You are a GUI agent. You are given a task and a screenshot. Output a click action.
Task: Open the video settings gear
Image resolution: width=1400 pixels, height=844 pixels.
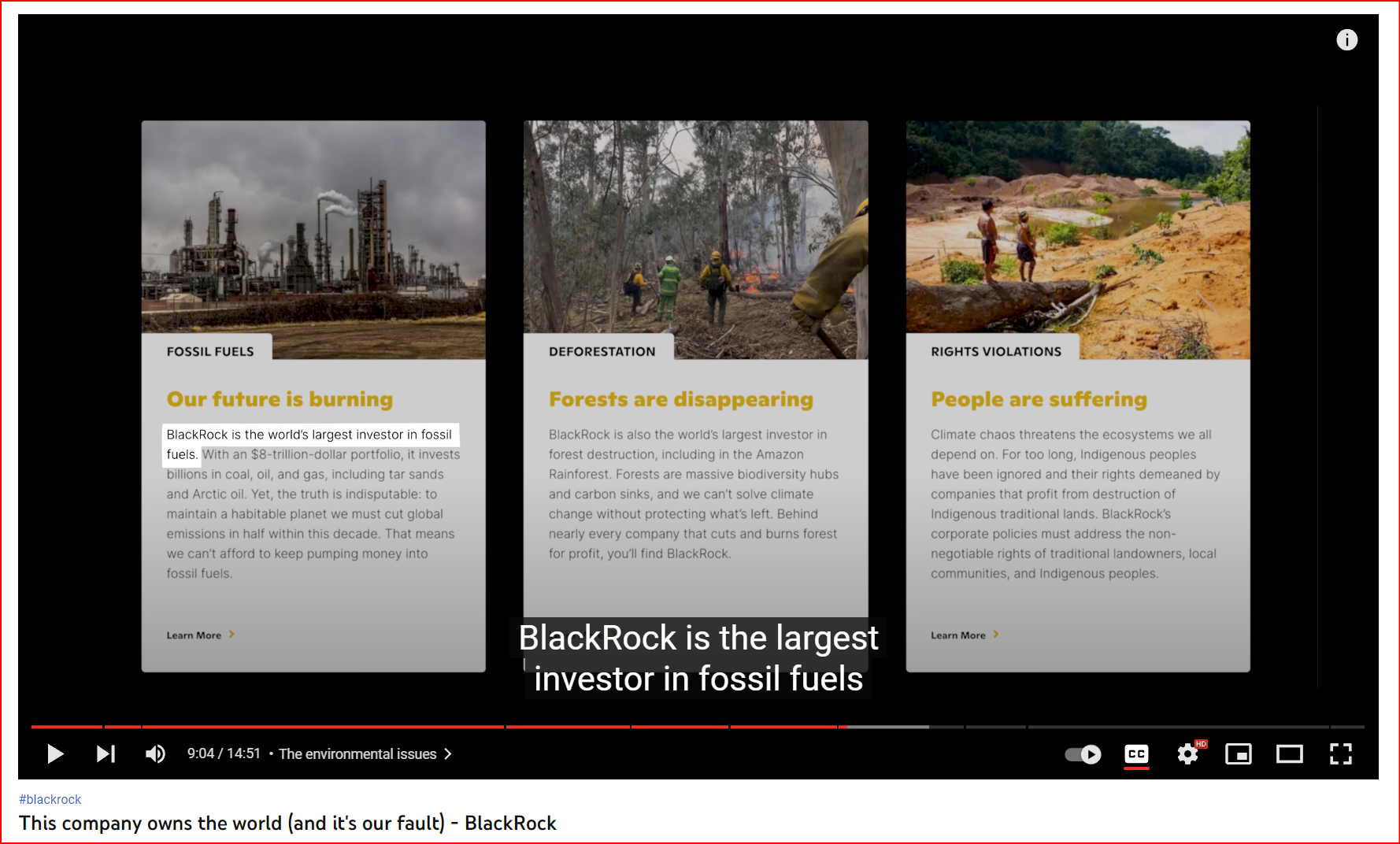(x=1187, y=754)
